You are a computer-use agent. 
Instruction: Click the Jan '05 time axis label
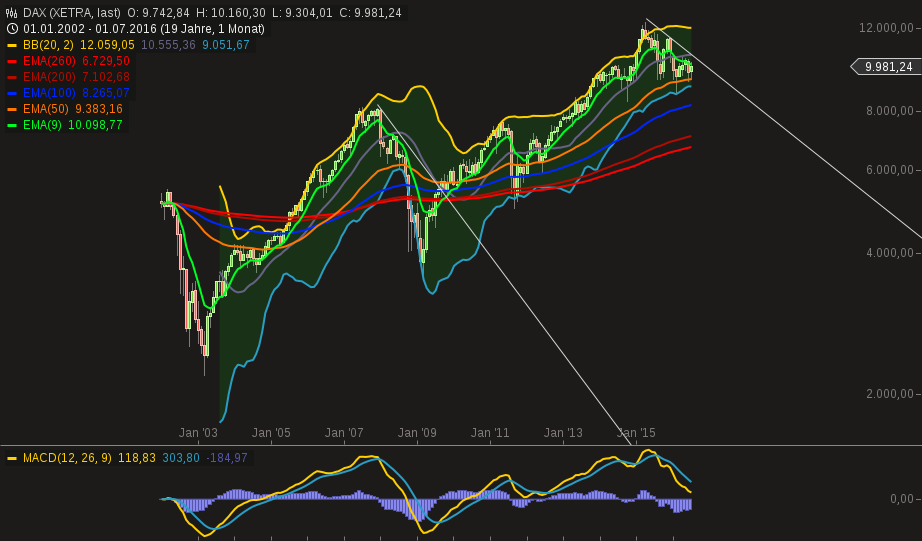point(271,433)
